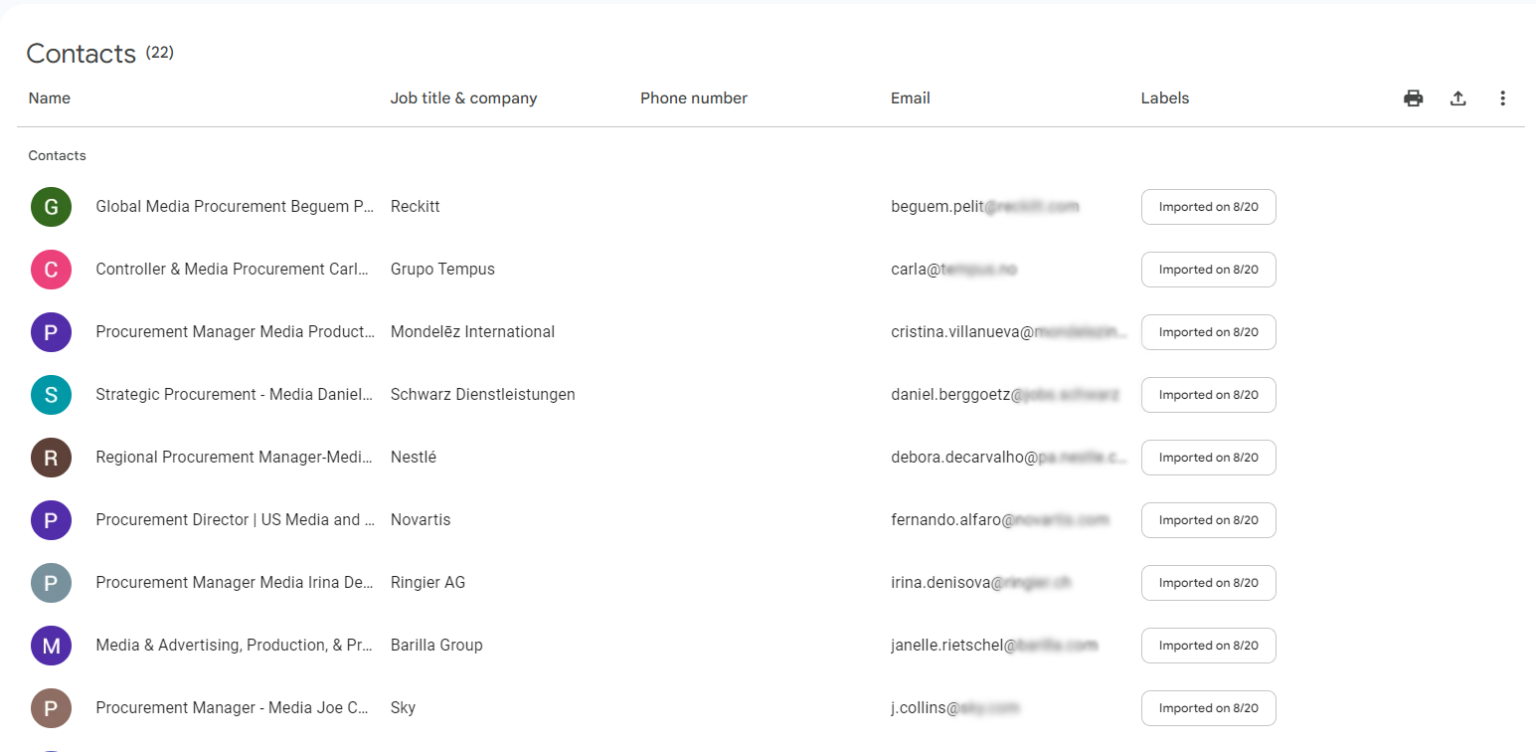The image size is (1536, 752).
Task: Click the "M" avatar of the Barilla Group contact
Action: [x=51, y=645]
